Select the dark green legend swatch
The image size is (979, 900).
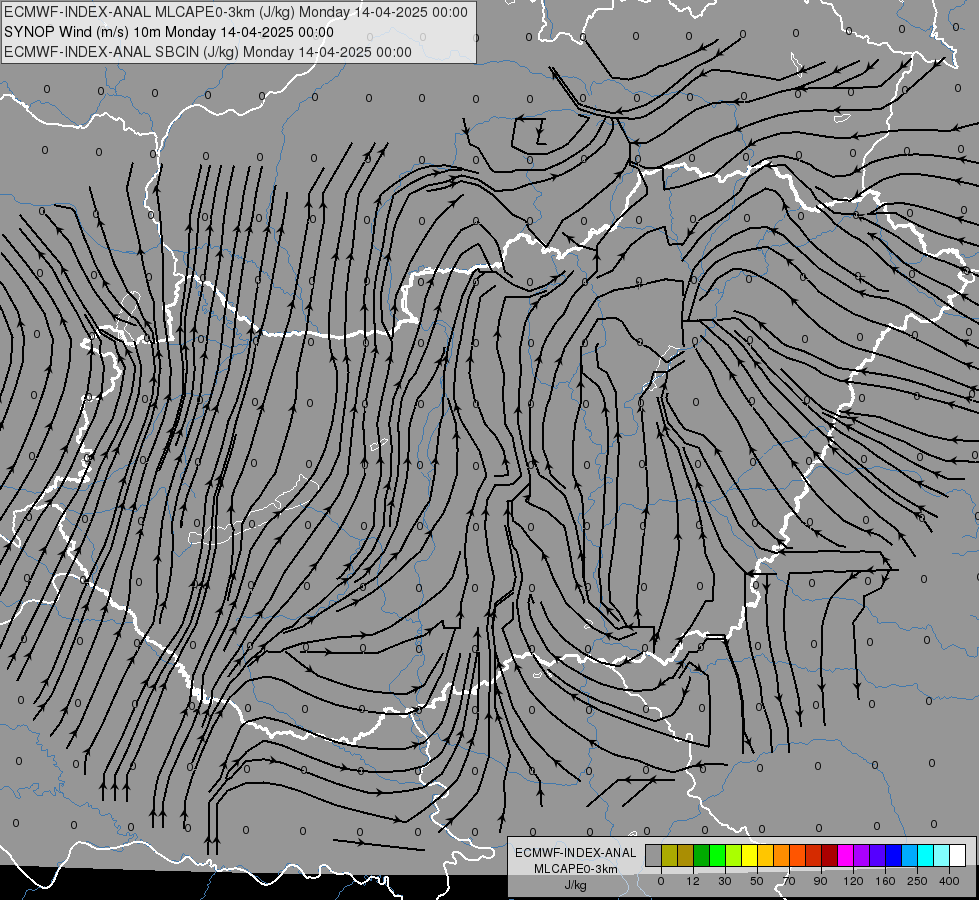[702, 855]
